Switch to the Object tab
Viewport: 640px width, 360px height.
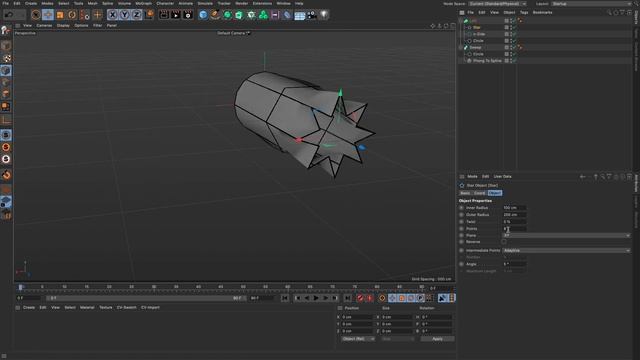pyautogui.click(x=495, y=193)
